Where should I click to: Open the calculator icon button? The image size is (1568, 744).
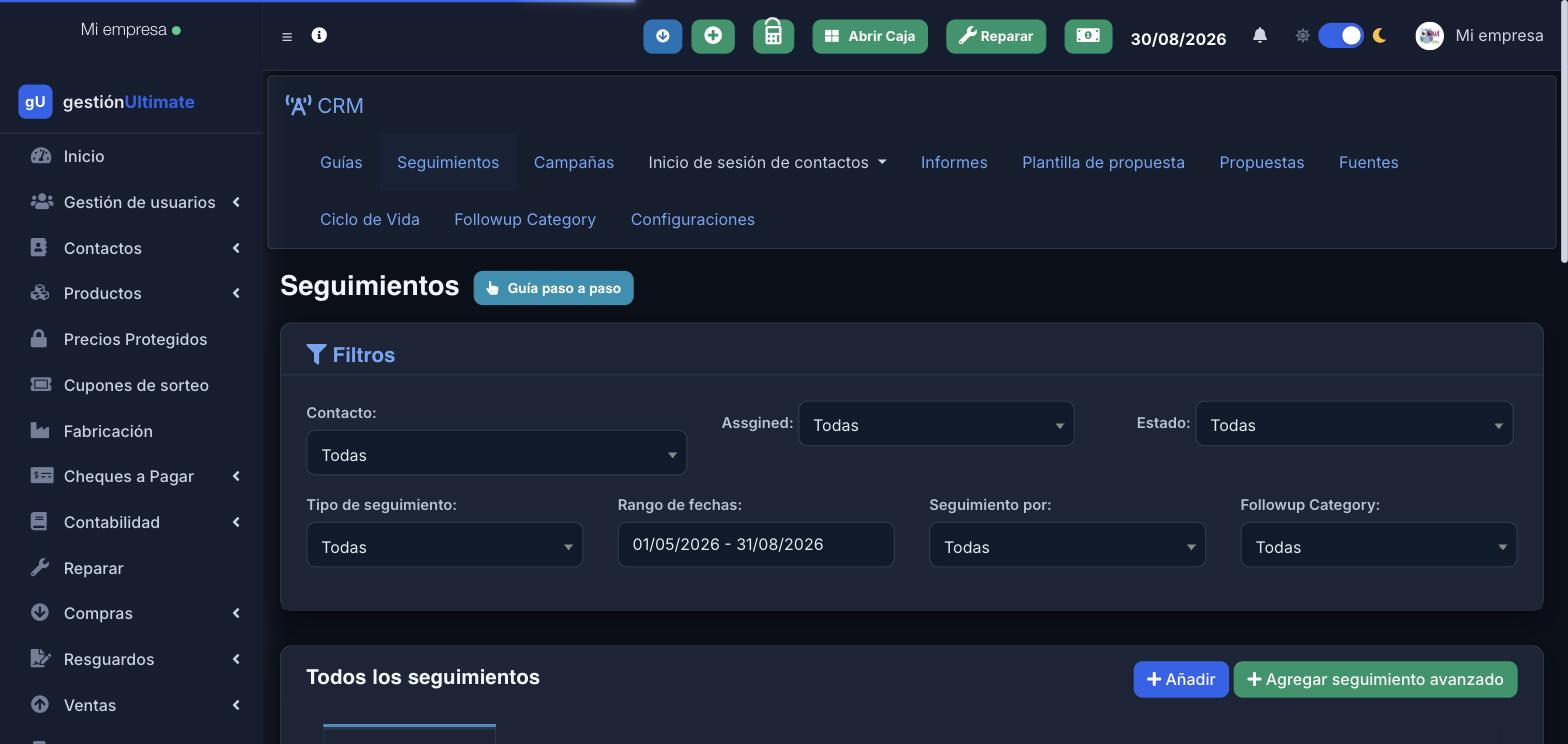[x=773, y=36]
